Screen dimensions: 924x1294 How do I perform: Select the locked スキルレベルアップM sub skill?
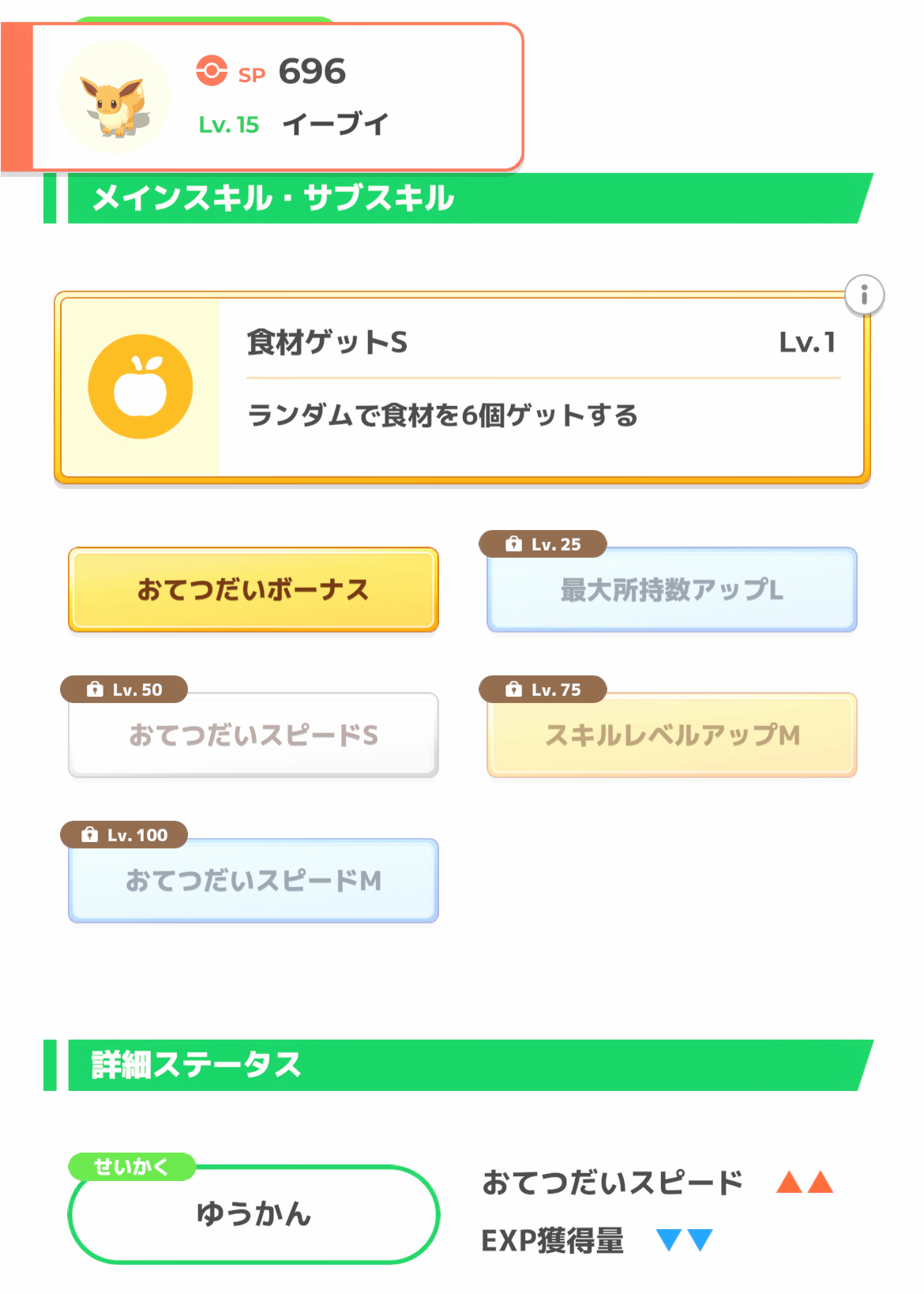(671, 735)
